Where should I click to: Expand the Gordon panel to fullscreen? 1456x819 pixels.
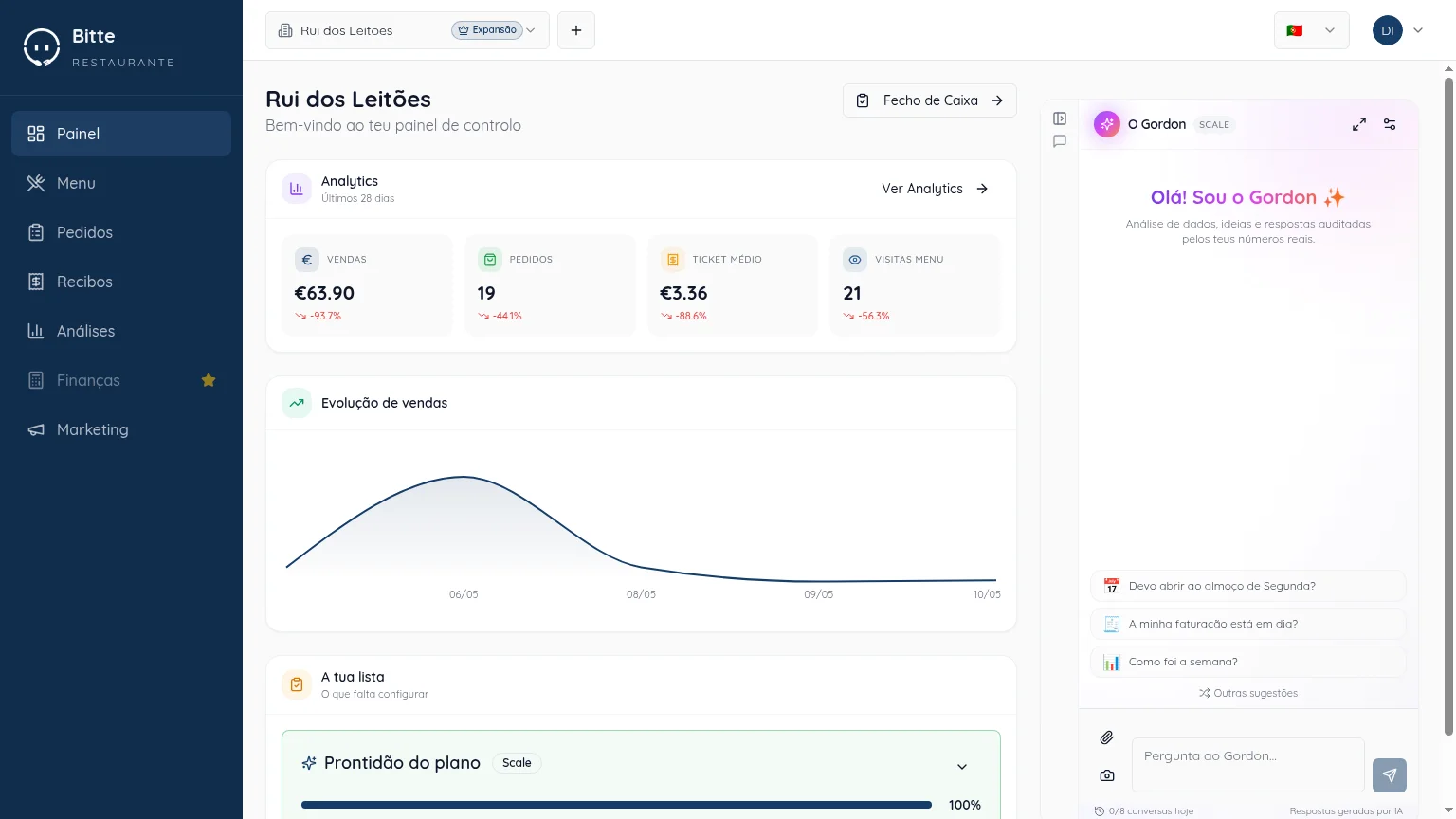coord(1359,124)
